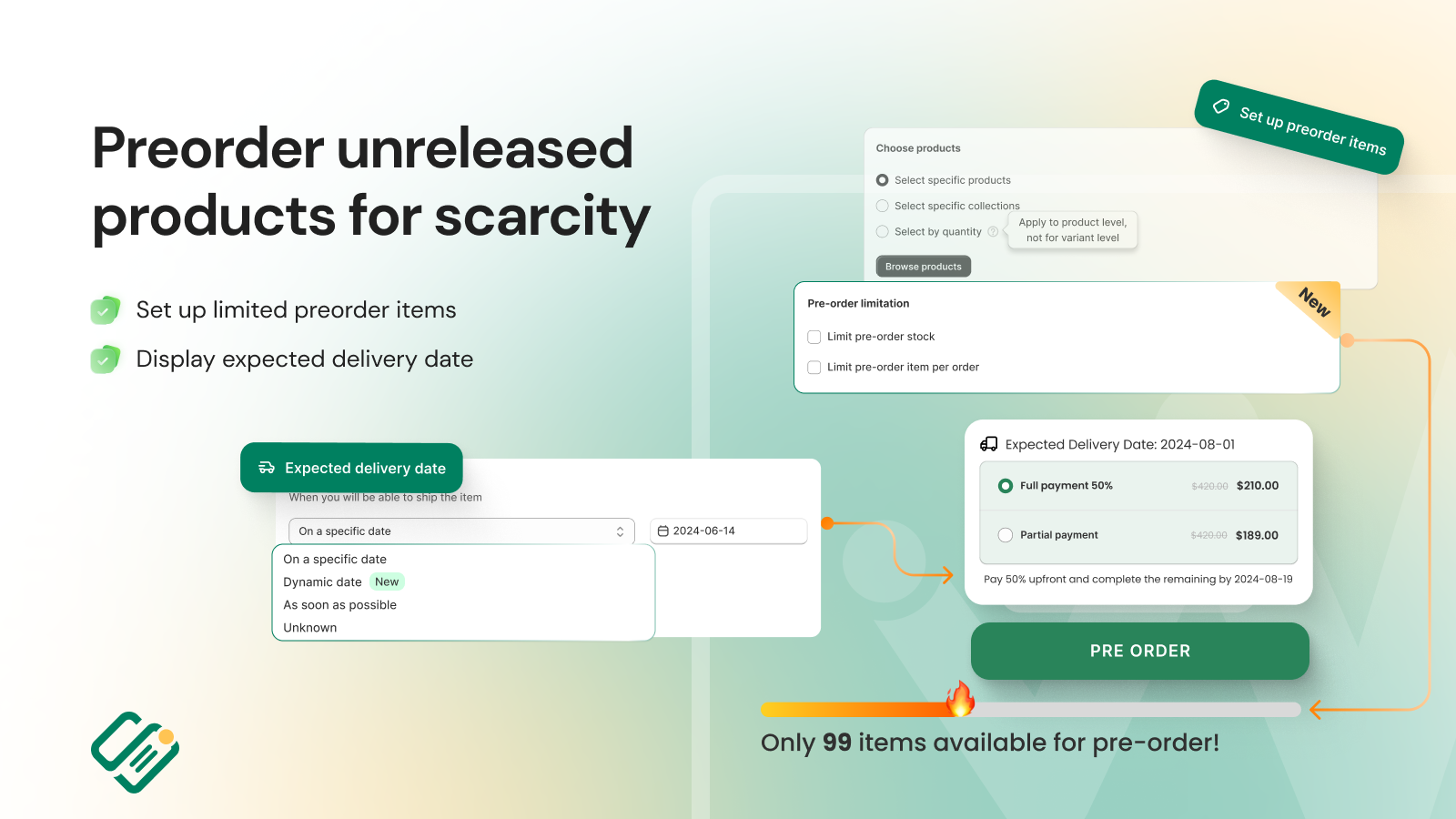This screenshot has height=819, width=1456.
Task: Click the calendar icon beside 2024-06-14
Action: 663,531
